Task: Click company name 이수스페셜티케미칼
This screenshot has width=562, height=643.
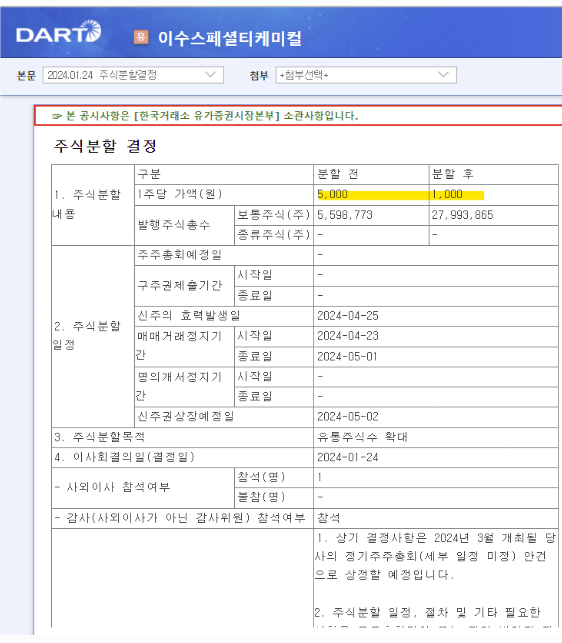Action: 230,38
